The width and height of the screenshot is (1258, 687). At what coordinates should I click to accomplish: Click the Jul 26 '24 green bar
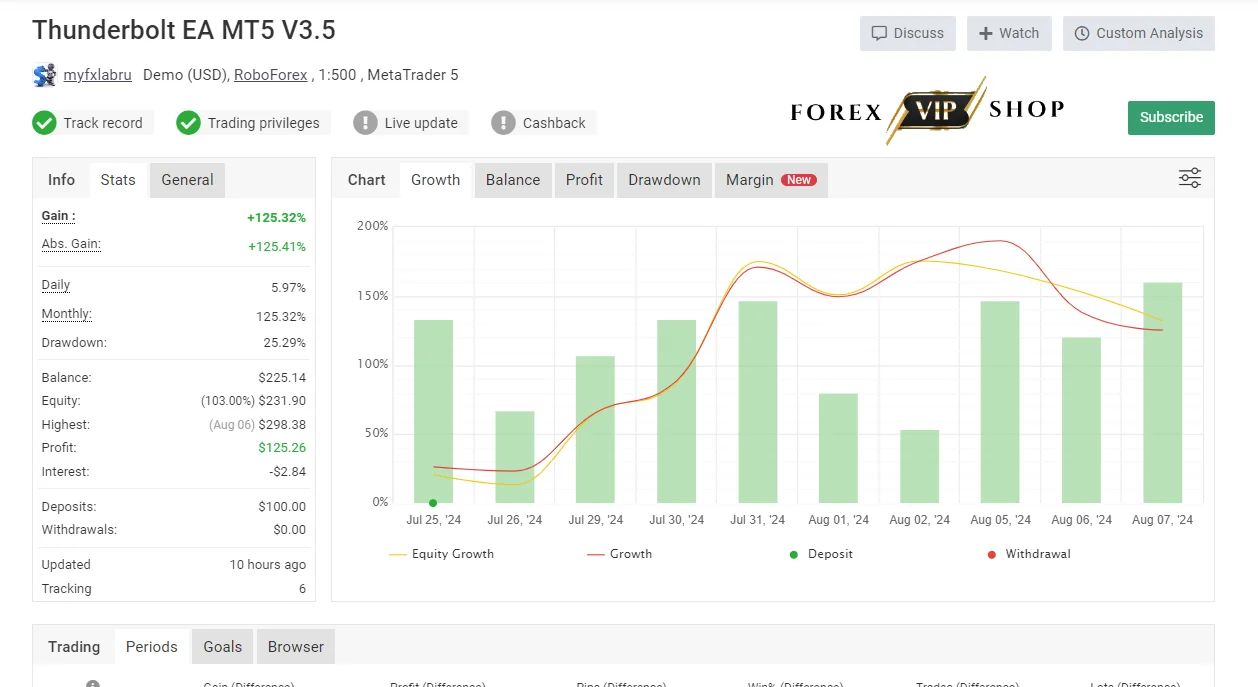514,457
